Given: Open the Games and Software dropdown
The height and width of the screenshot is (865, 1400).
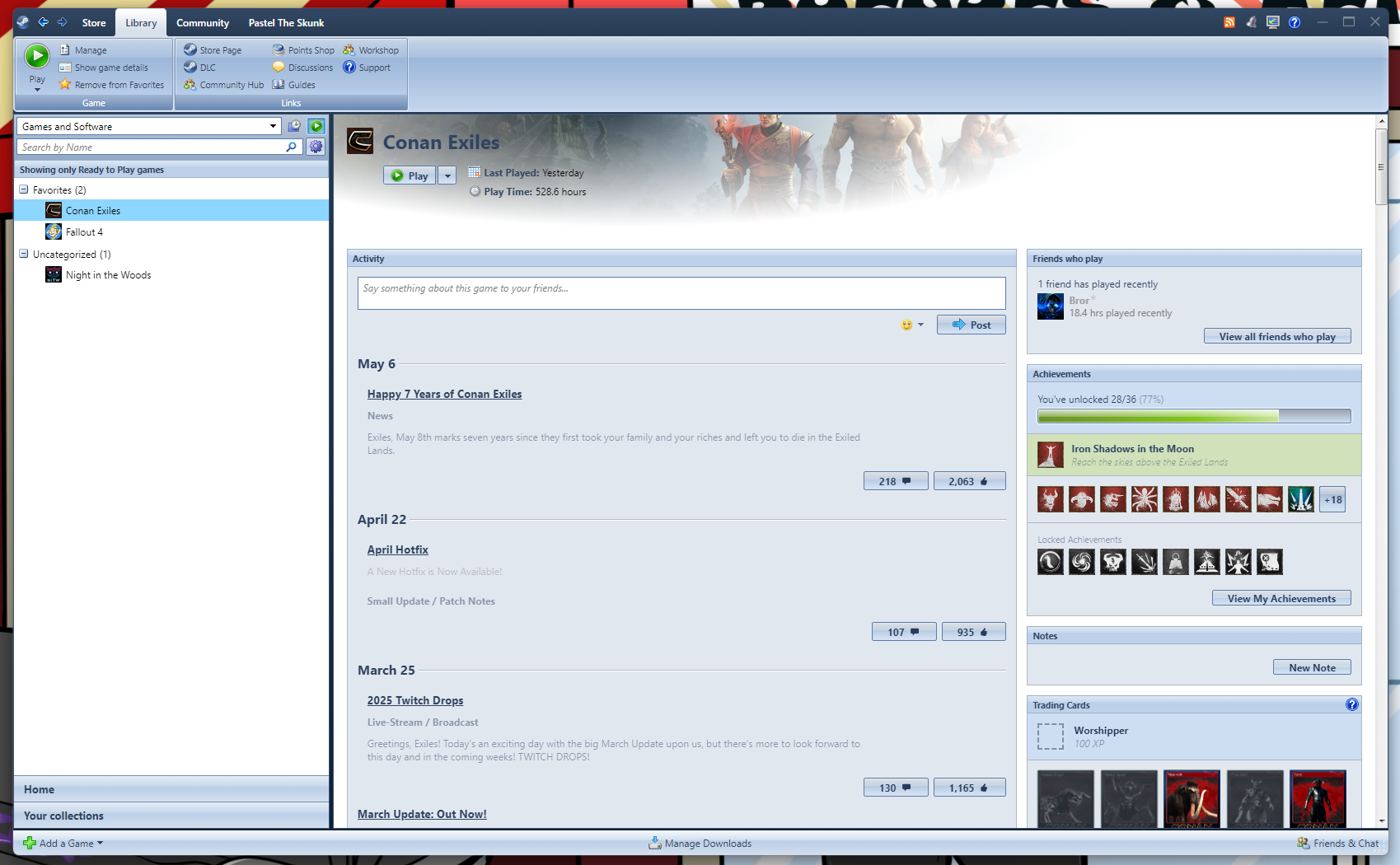Looking at the screenshot, I should tap(148, 126).
